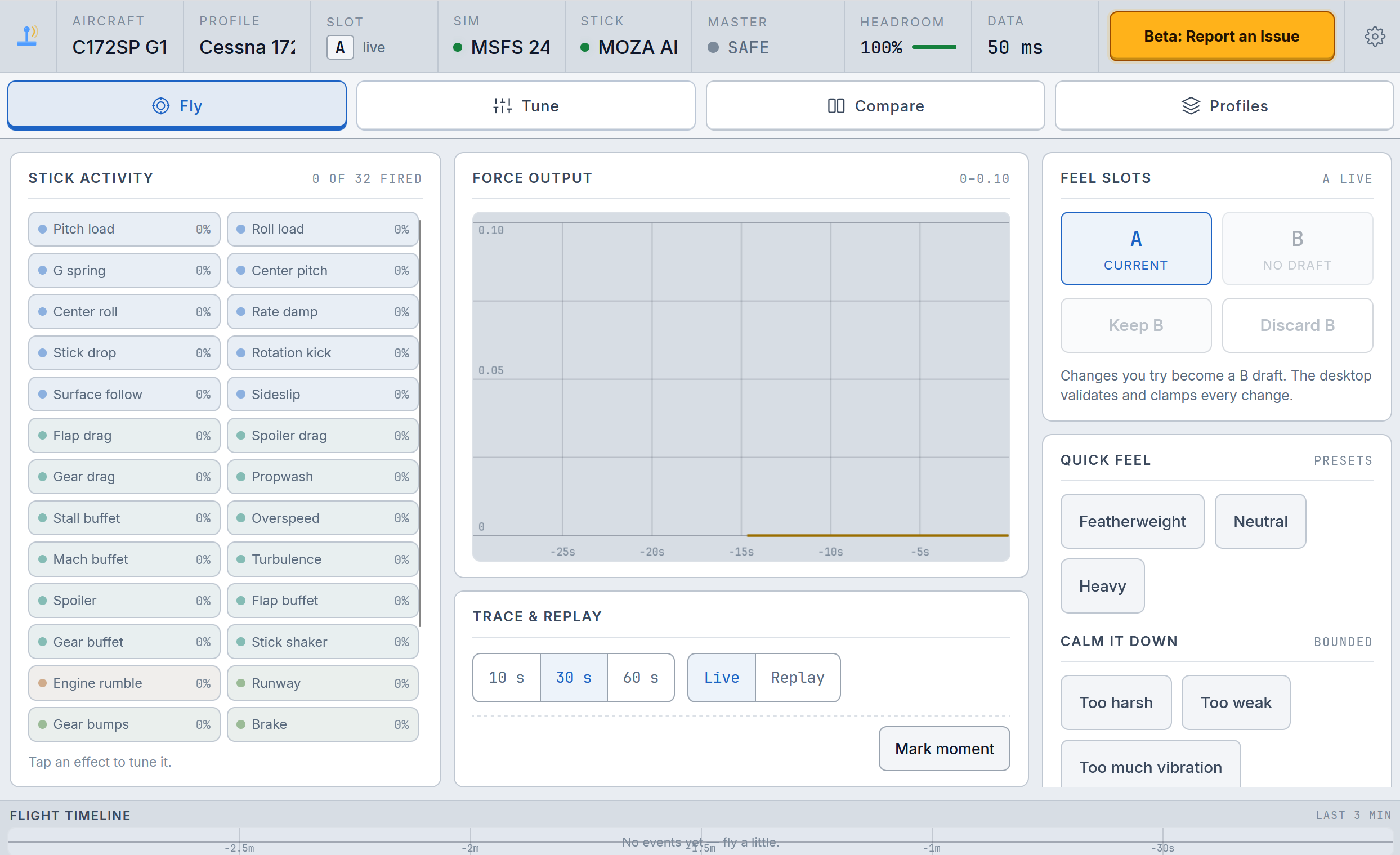Choose the Mach buffet effect

124,559
